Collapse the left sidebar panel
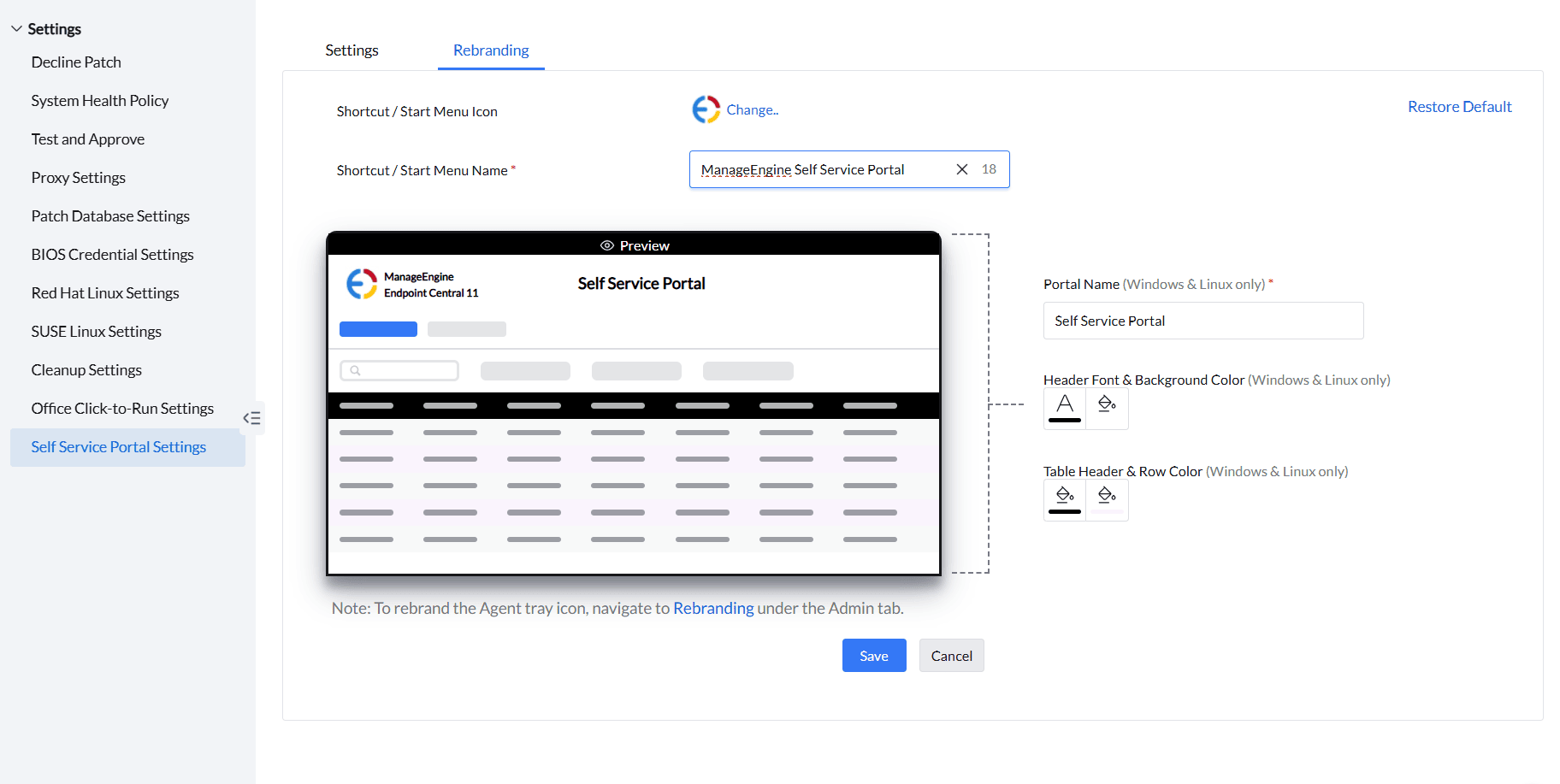The image size is (1560, 784). point(251,418)
